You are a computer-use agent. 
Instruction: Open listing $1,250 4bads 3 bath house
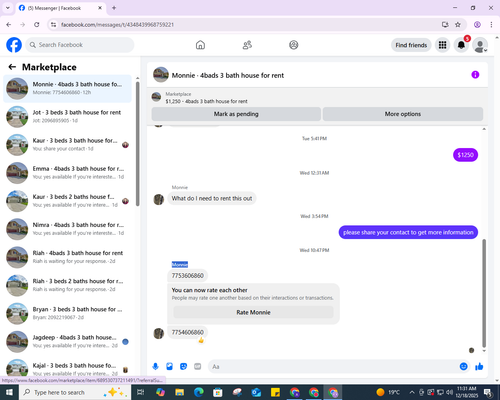click(206, 101)
